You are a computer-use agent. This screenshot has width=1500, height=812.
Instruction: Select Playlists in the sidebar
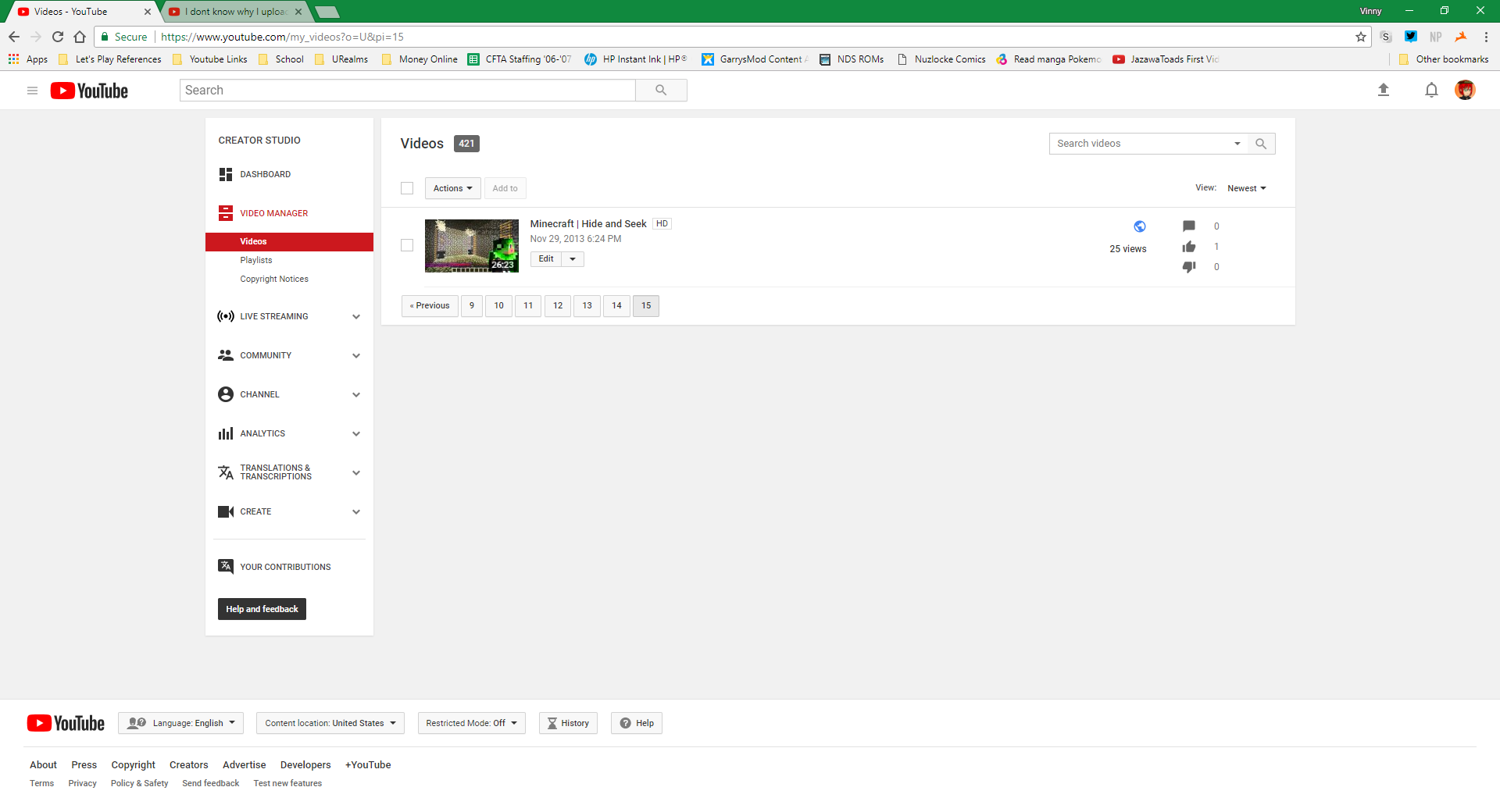256,260
